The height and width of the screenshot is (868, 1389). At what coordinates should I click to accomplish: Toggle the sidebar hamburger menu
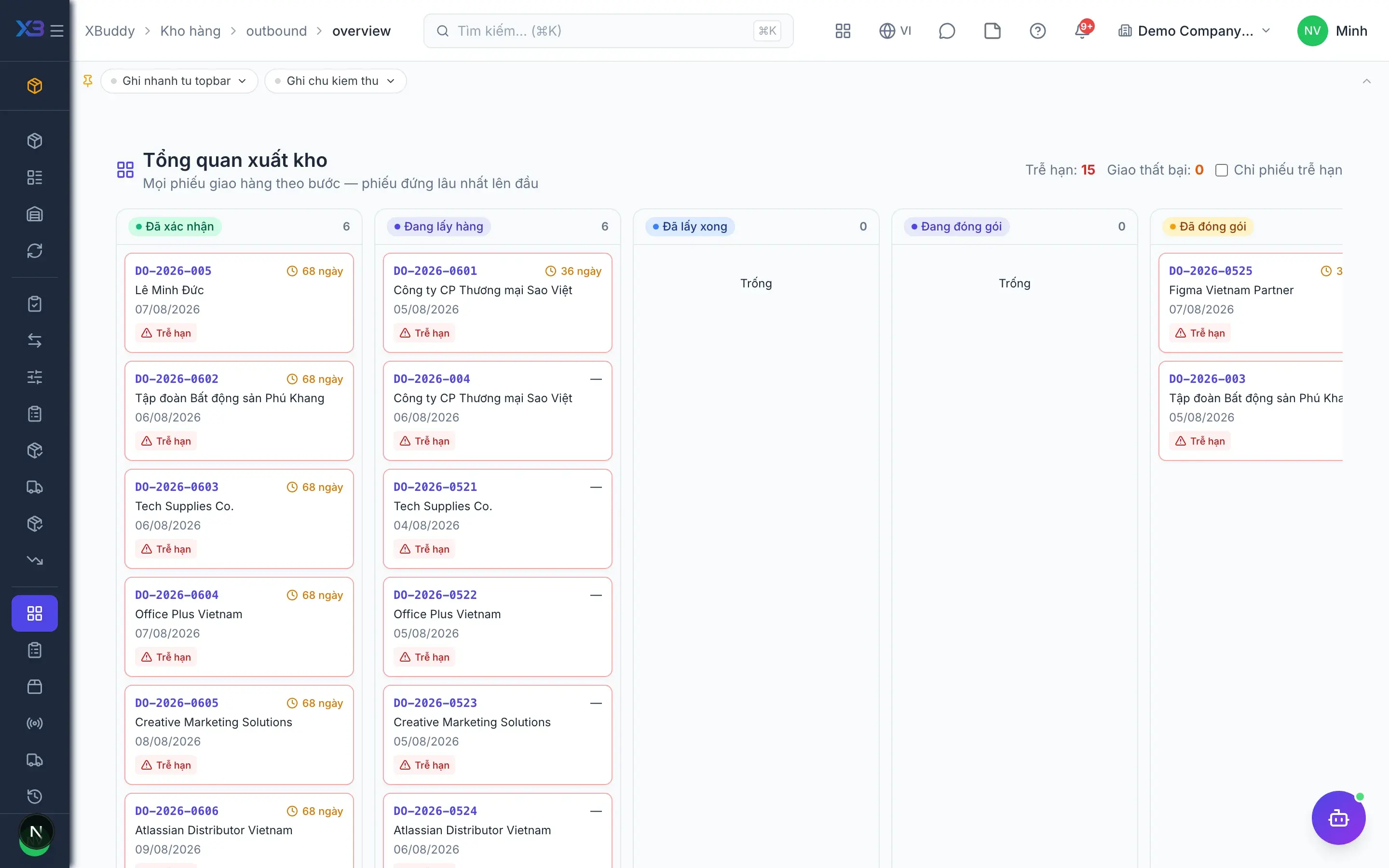[x=57, y=30]
